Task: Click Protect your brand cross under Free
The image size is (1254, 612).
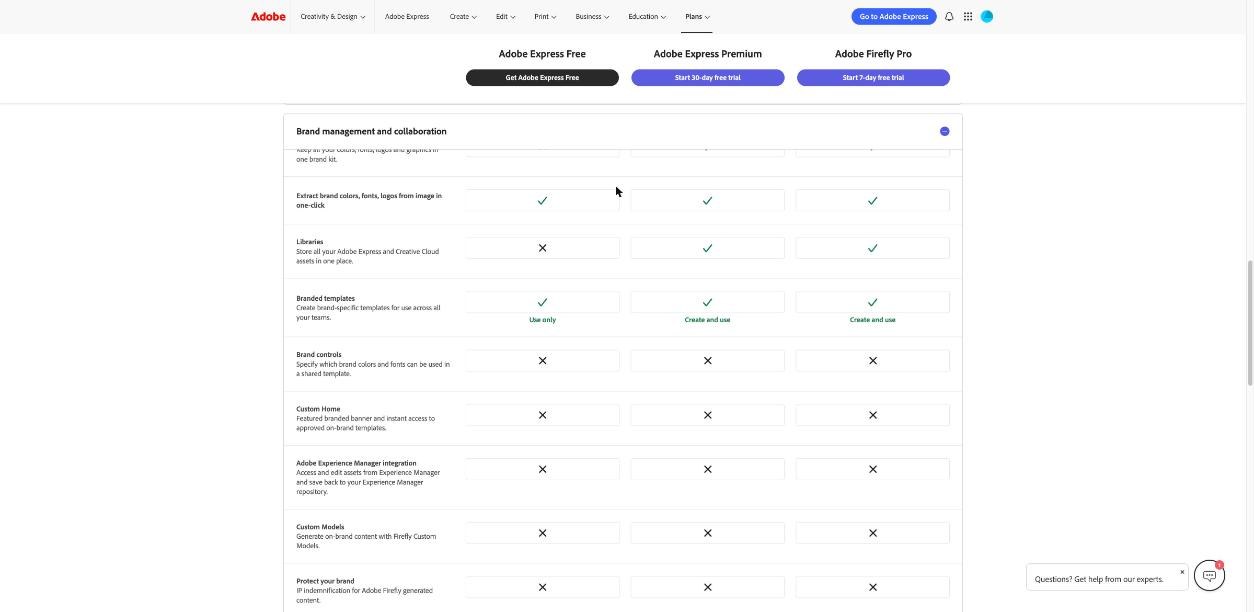Action: (x=542, y=587)
